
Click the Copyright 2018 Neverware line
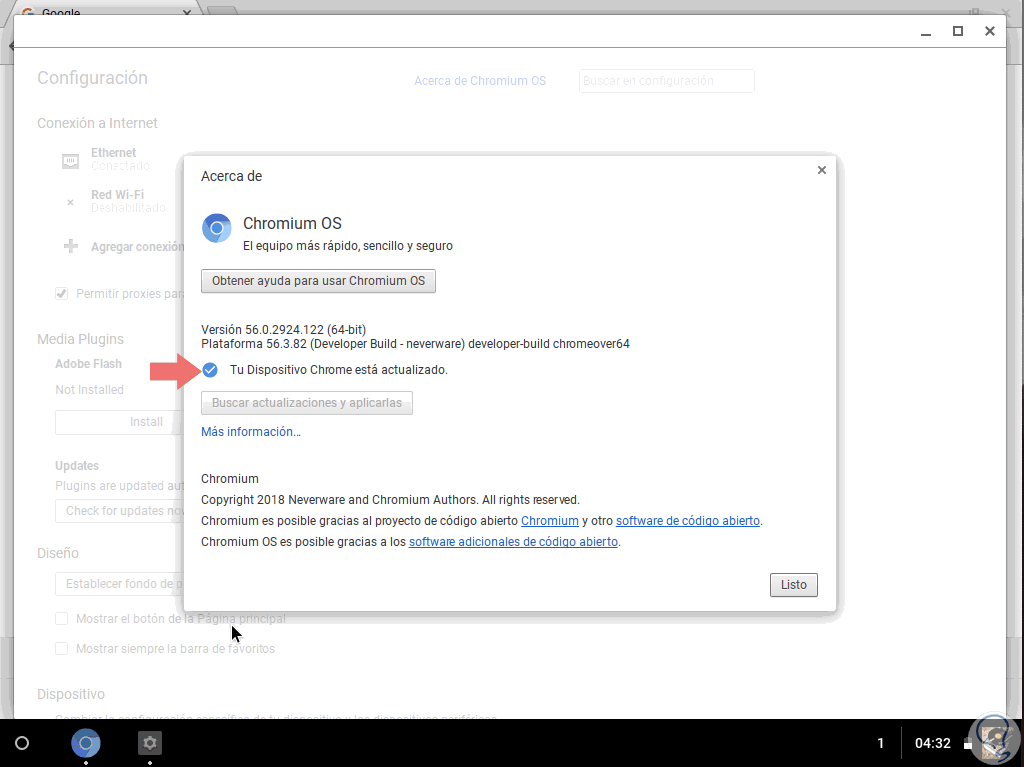(391, 500)
